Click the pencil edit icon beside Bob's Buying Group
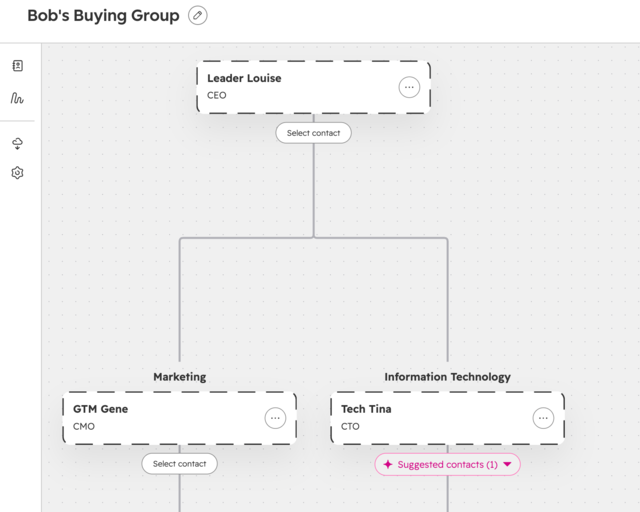The width and height of the screenshot is (640, 512). (x=198, y=16)
